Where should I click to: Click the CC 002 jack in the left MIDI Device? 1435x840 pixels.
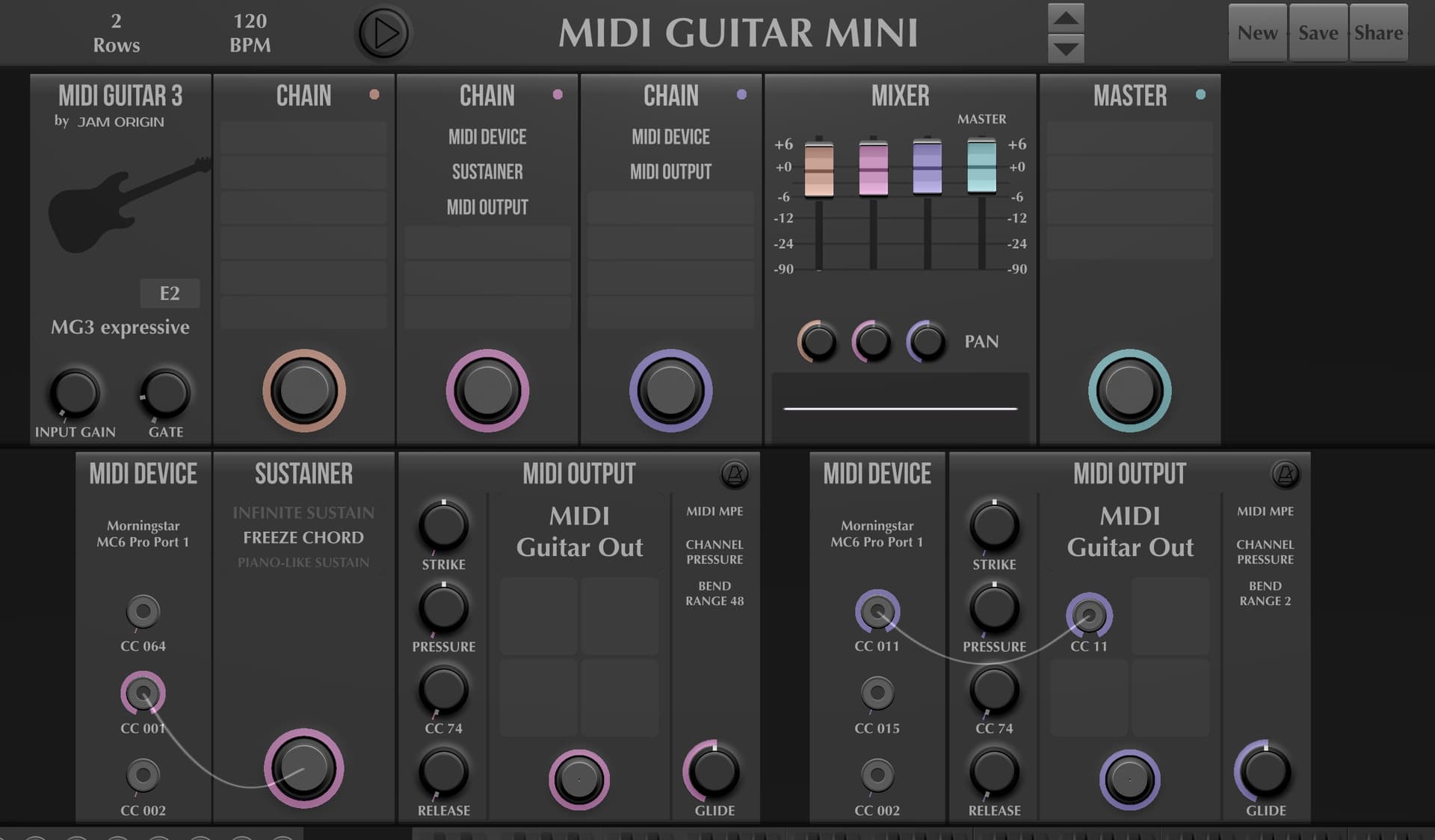pos(143,775)
